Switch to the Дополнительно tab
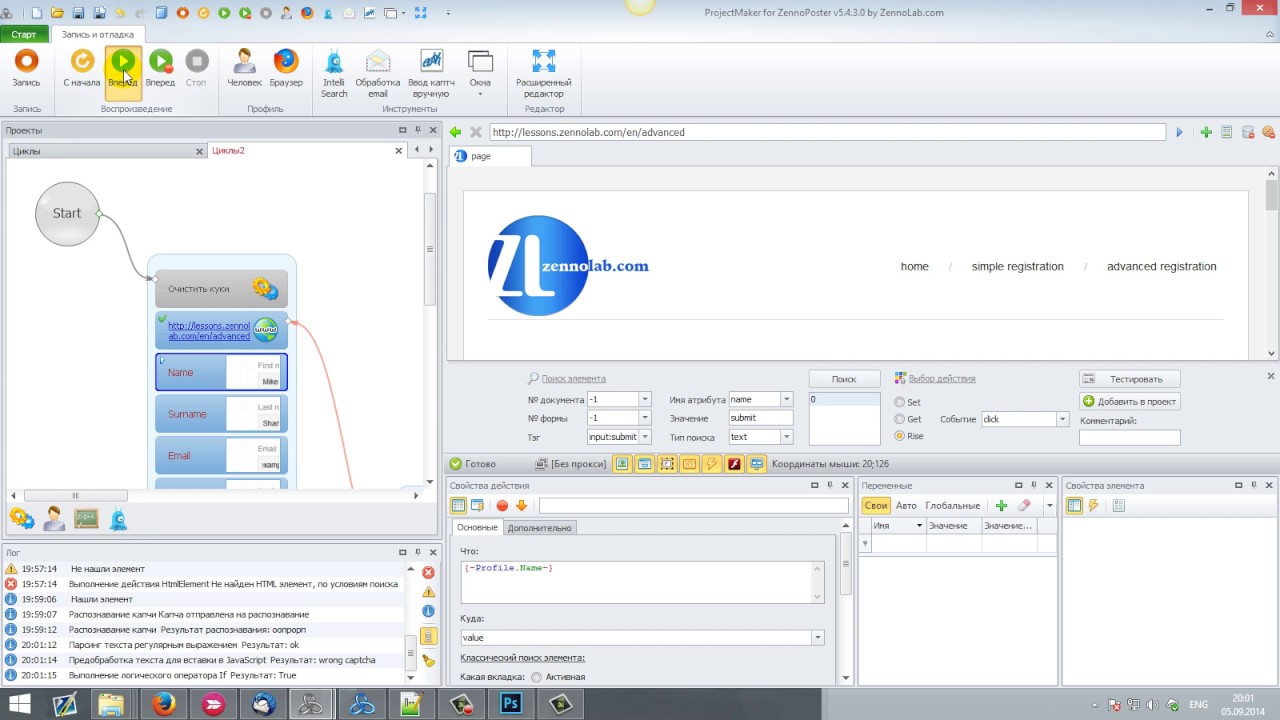The image size is (1280, 720). [539, 528]
